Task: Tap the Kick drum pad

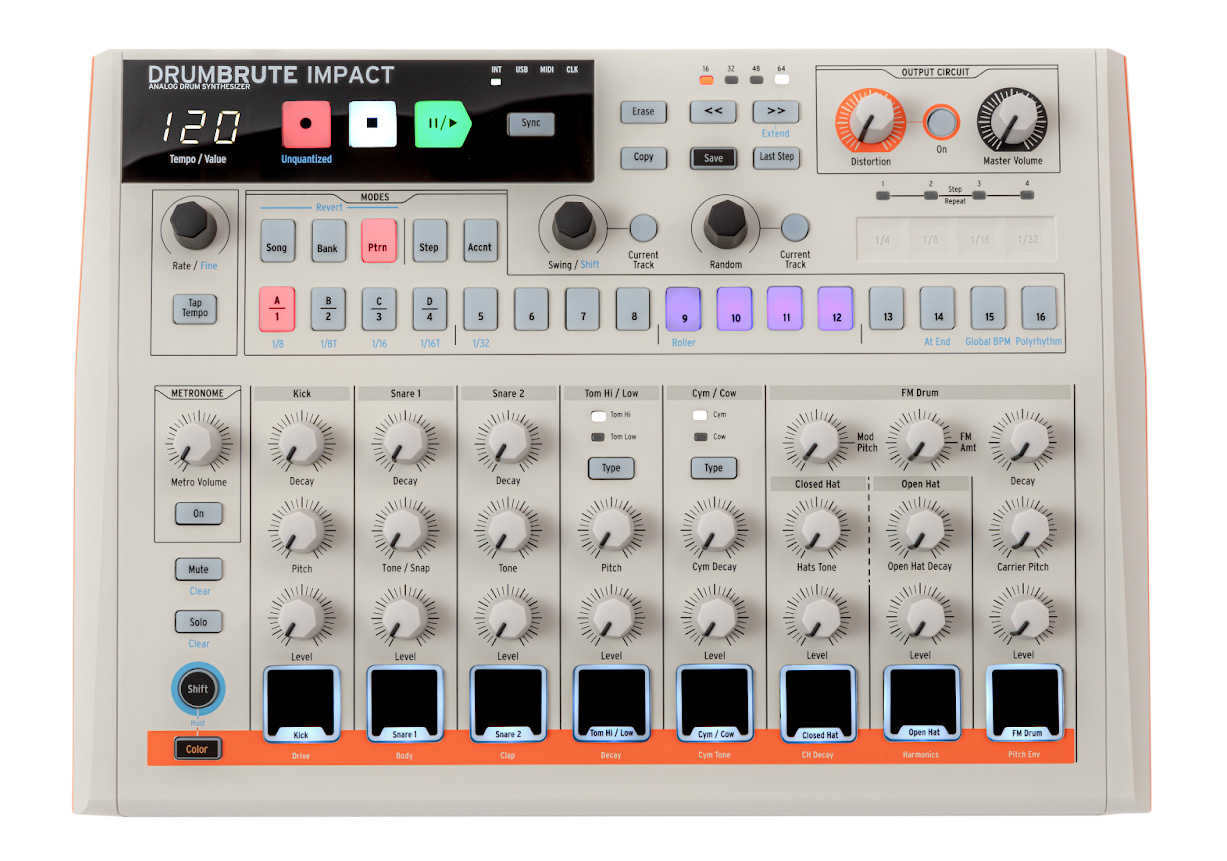Action: pos(301,704)
